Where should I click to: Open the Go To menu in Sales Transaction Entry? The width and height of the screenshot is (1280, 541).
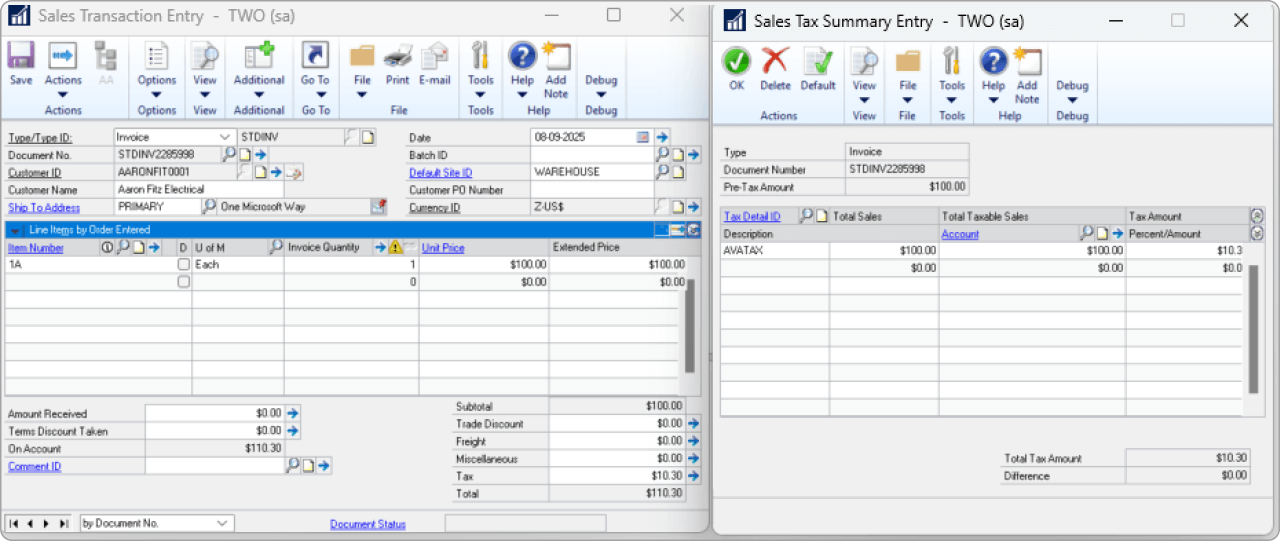(x=315, y=70)
